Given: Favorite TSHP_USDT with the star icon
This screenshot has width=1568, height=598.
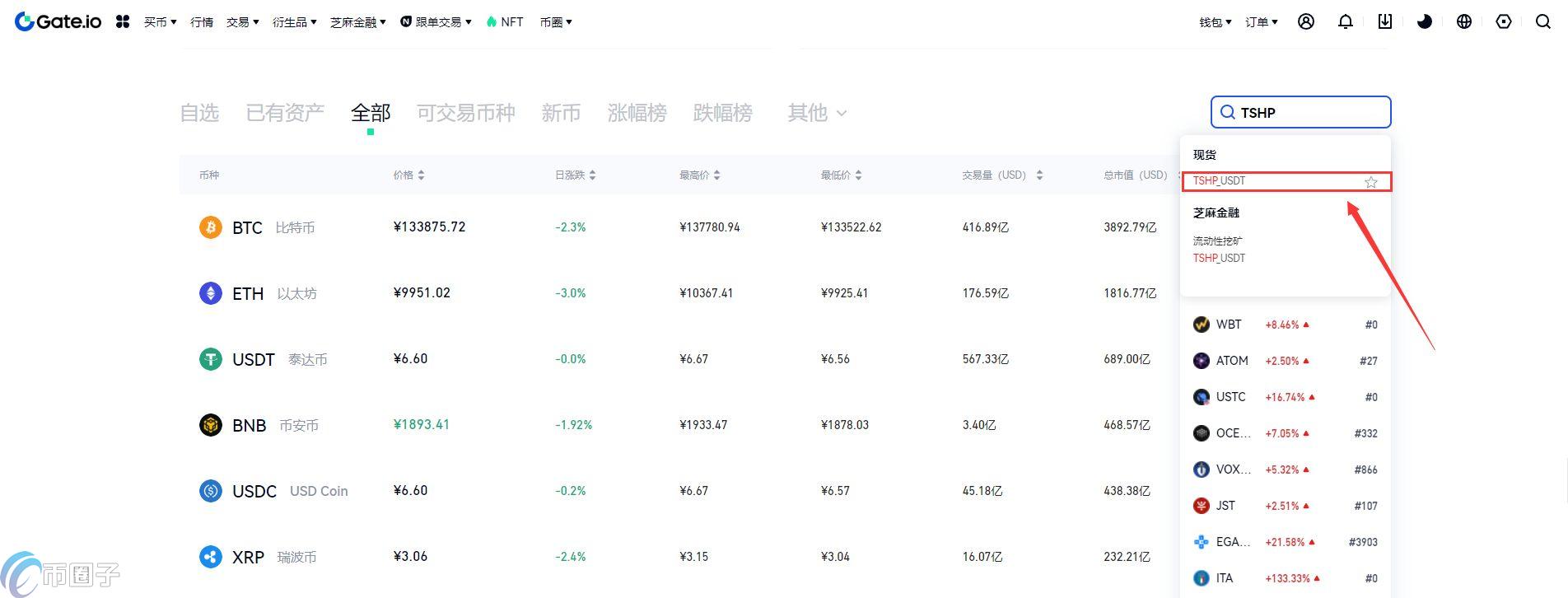Looking at the screenshot, I should [1371, 182].
